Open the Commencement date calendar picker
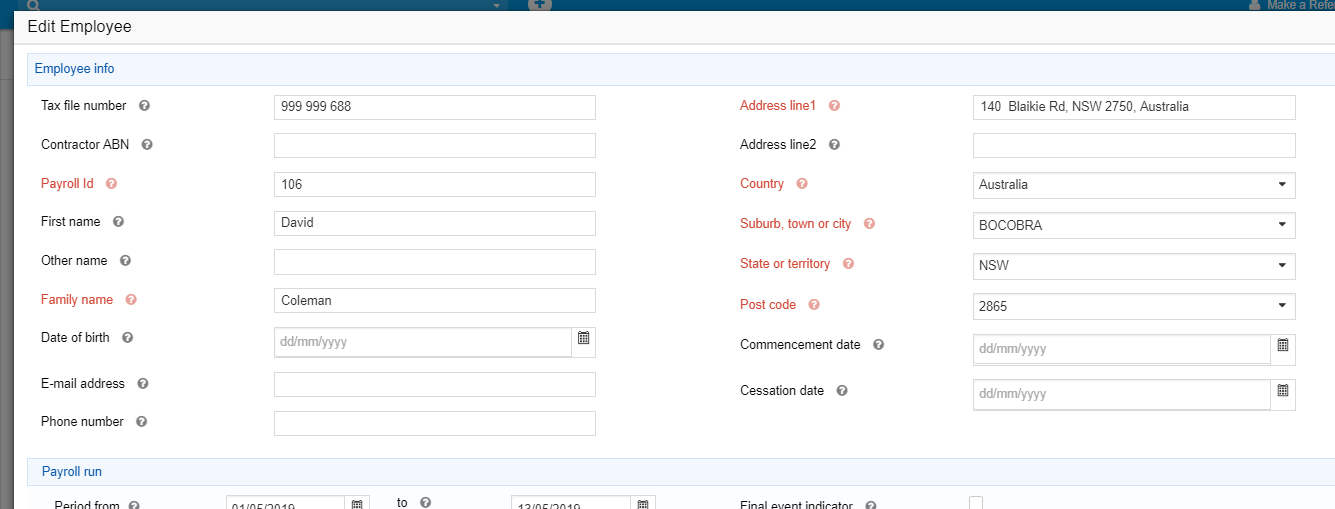The width and height of the screenshot is (1335, 509). click(1283, 347)
